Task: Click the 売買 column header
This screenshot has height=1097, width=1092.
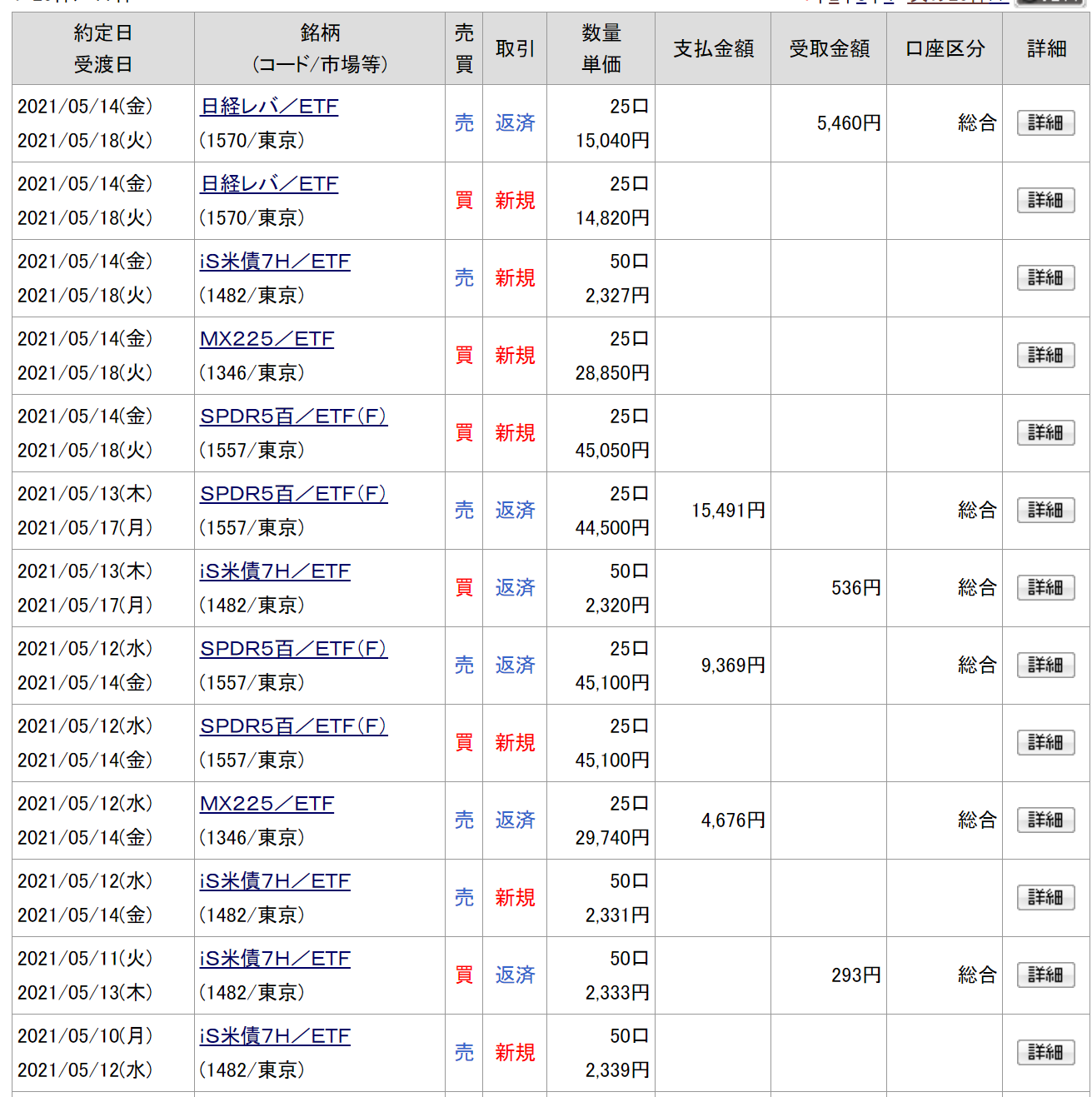Action: pyautogui.click(x=464, y=48)
